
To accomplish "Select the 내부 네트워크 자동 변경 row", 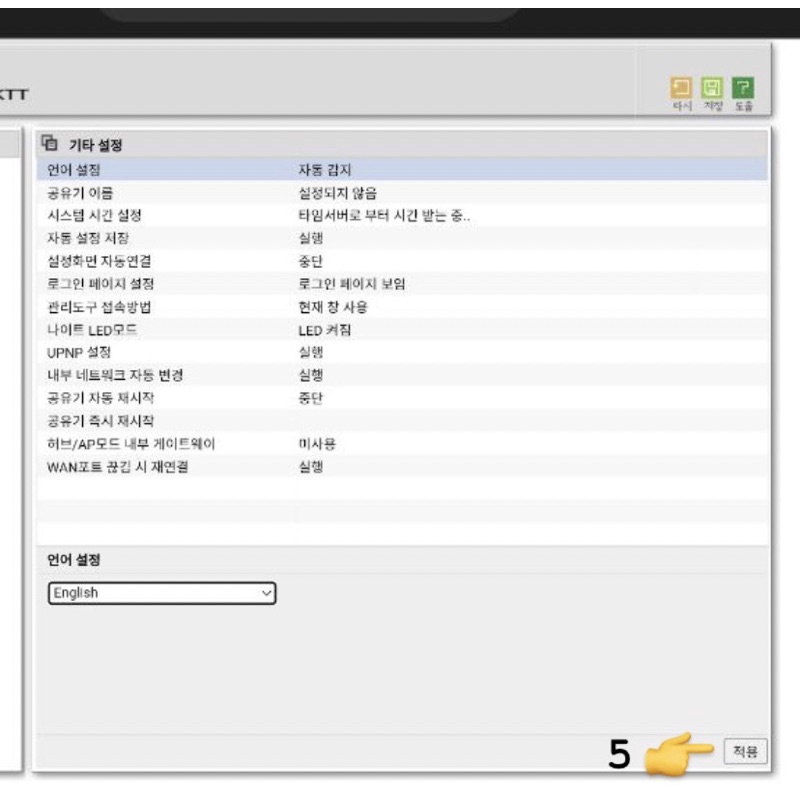I will click(403, 376).
